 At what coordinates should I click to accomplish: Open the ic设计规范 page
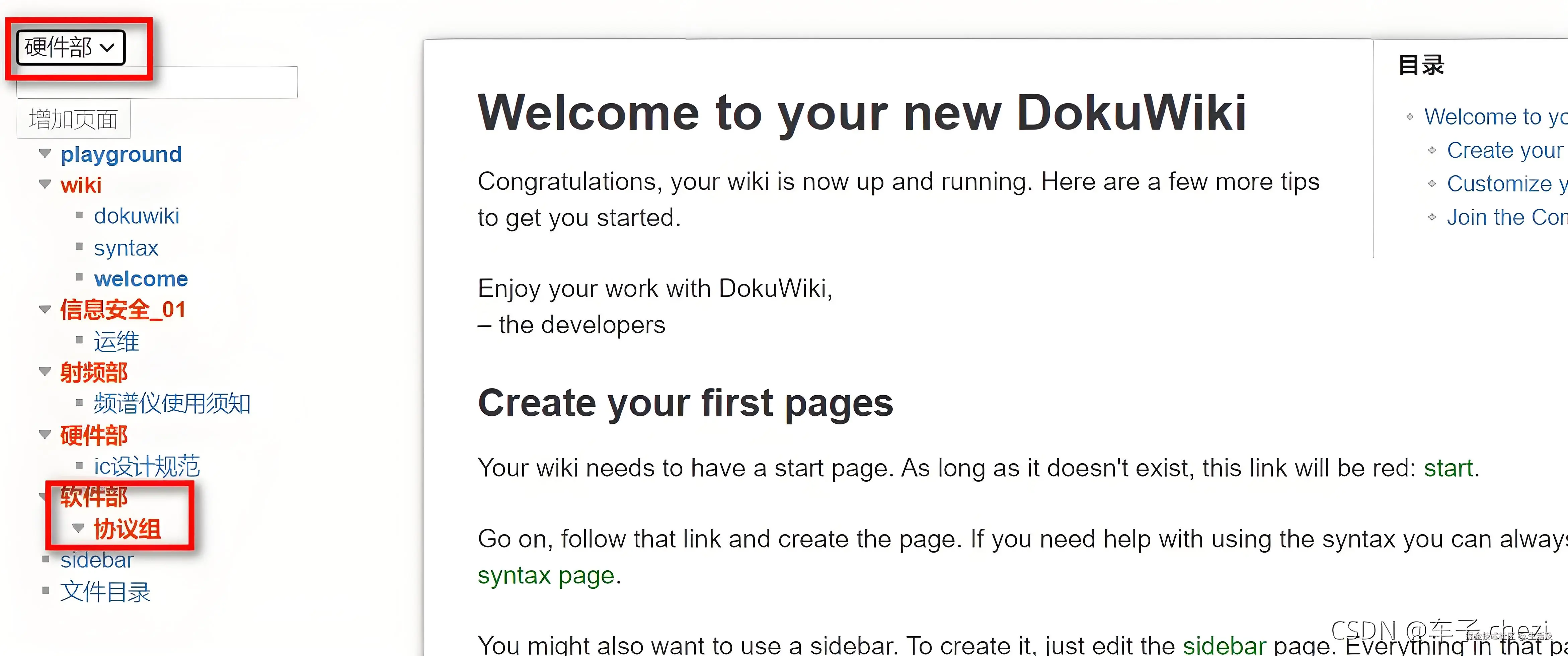coord(147,466)
